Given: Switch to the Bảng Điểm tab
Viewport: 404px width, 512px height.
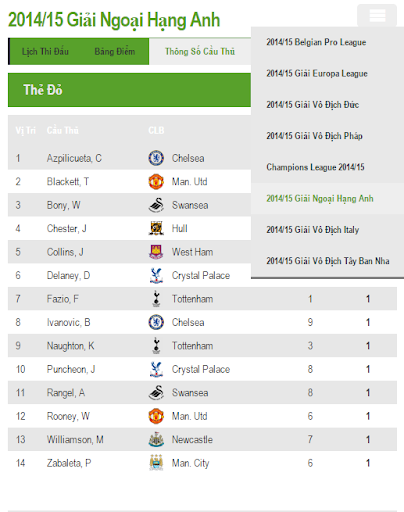Looking at the screenshot, I should pyautogui.click(x=115, y=52).
